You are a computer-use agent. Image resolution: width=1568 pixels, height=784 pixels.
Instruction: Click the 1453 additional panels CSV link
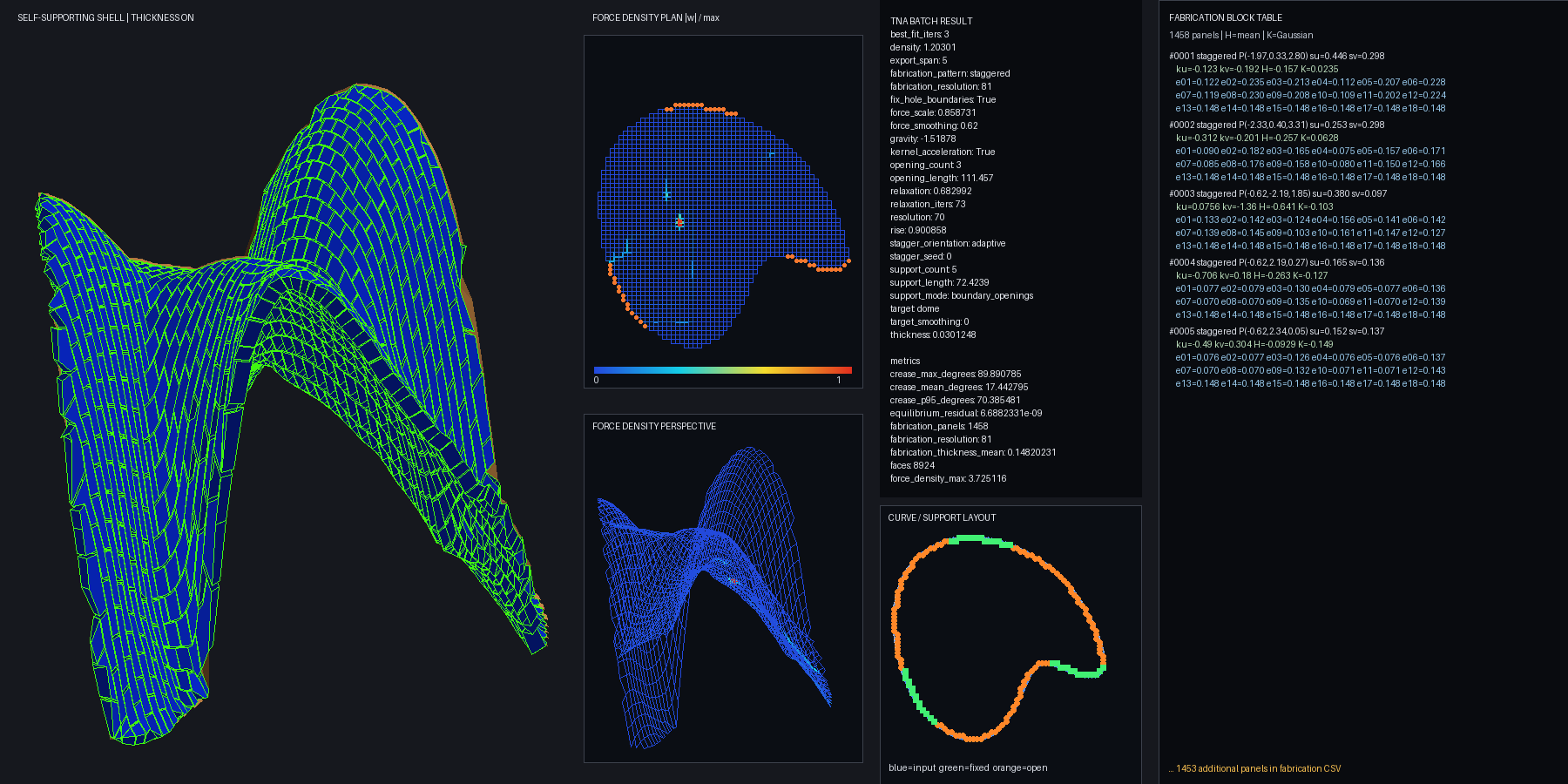click(x=1255, y=768)
